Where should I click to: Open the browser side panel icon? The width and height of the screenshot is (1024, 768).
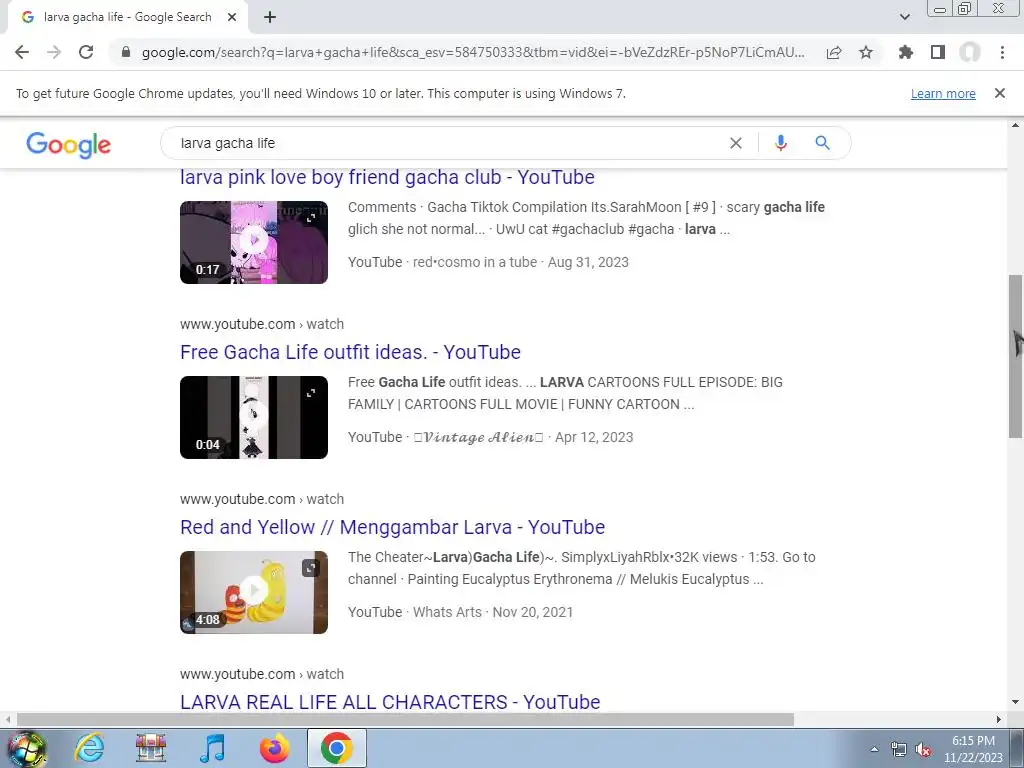[x=938, y=52]
